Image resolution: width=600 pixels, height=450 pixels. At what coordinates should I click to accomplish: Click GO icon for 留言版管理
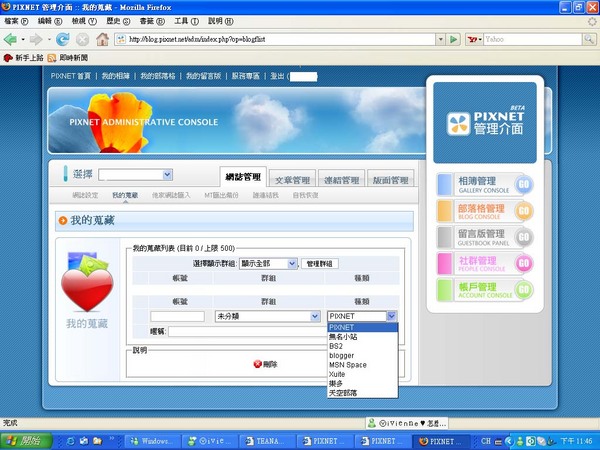tap(523, 238)
